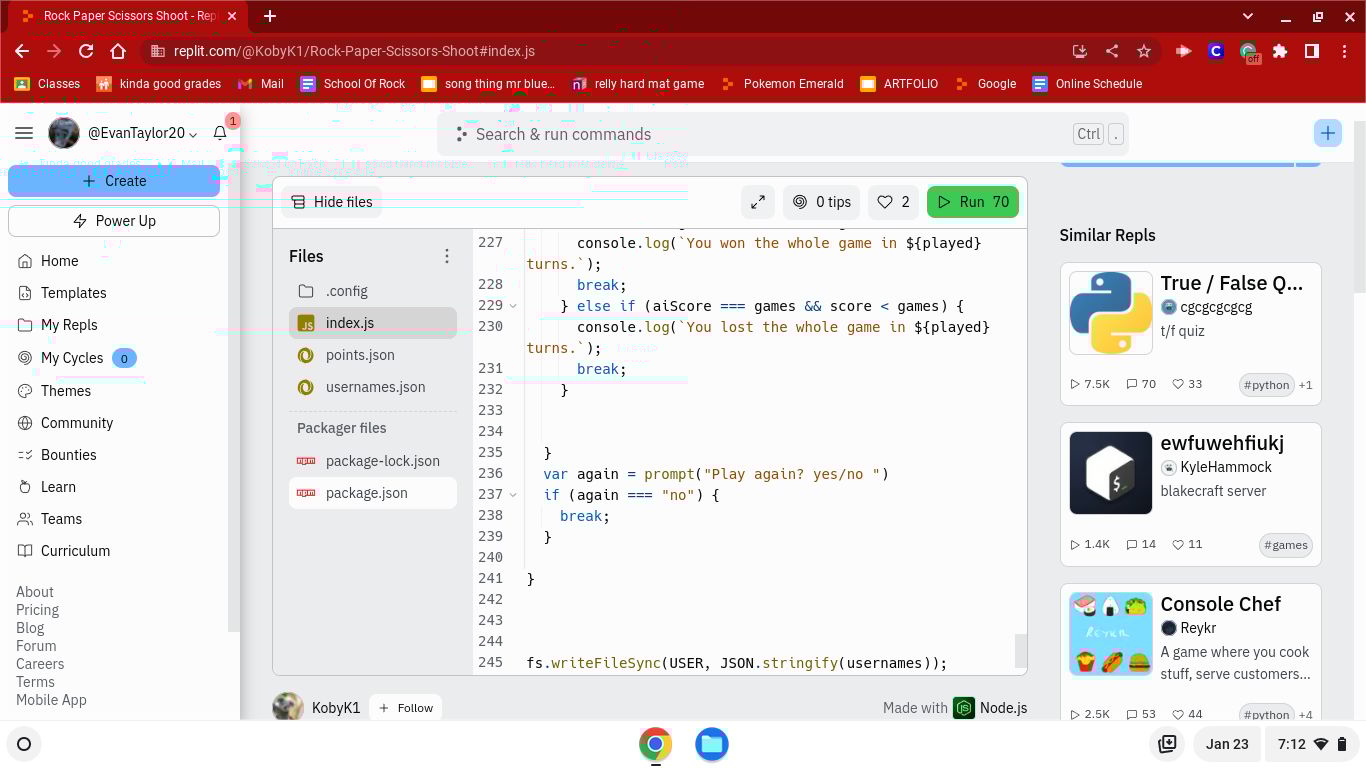Collapse code fold arrow at line 237
1366x768 pixels.
(x=513, y=495)
